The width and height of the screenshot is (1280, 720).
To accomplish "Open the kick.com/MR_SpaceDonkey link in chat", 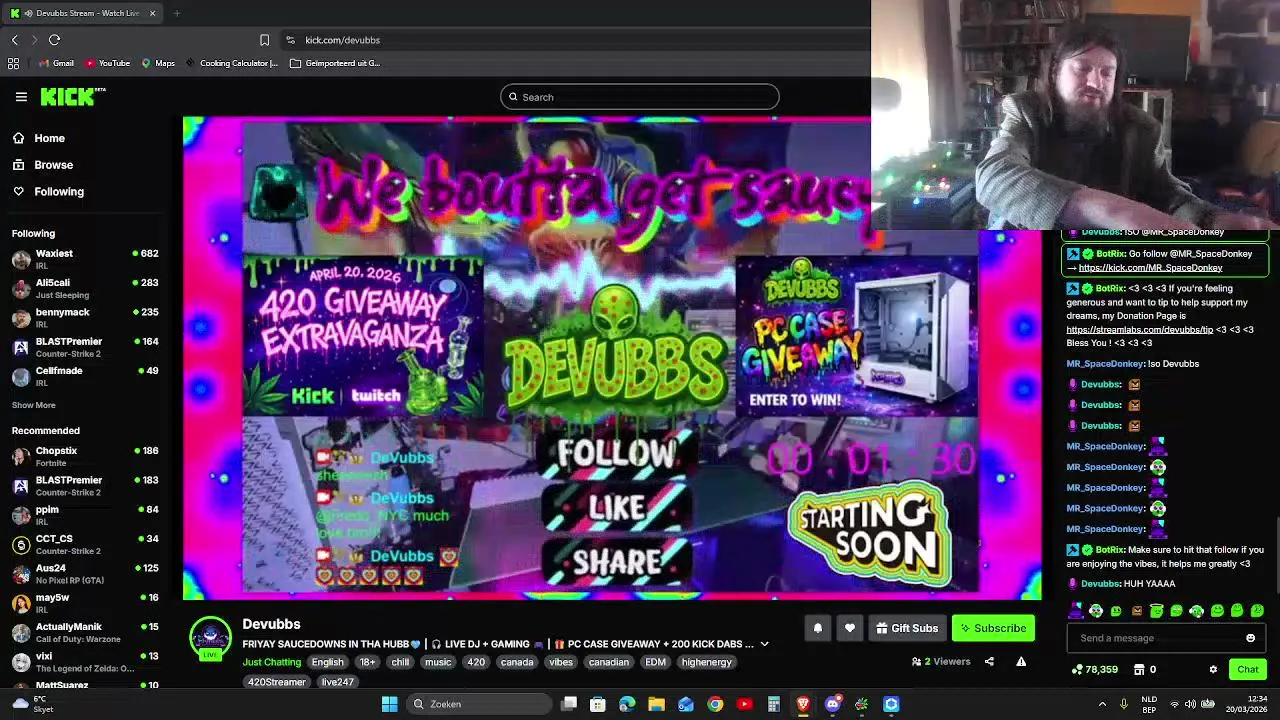I will (x=1150, y=268).
